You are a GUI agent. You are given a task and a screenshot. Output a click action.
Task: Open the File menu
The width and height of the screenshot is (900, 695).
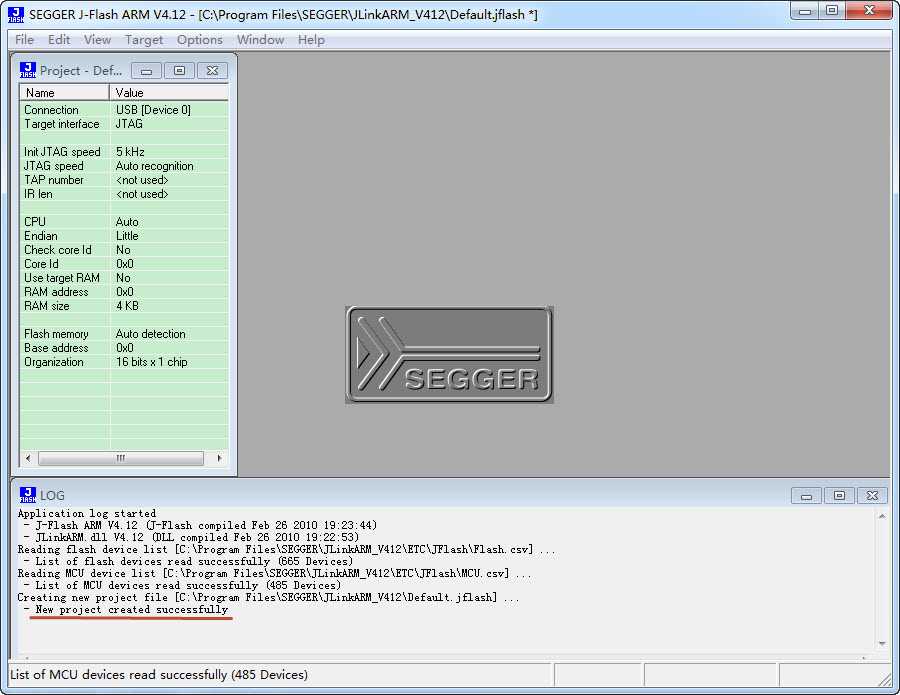[x=24, y=40]
